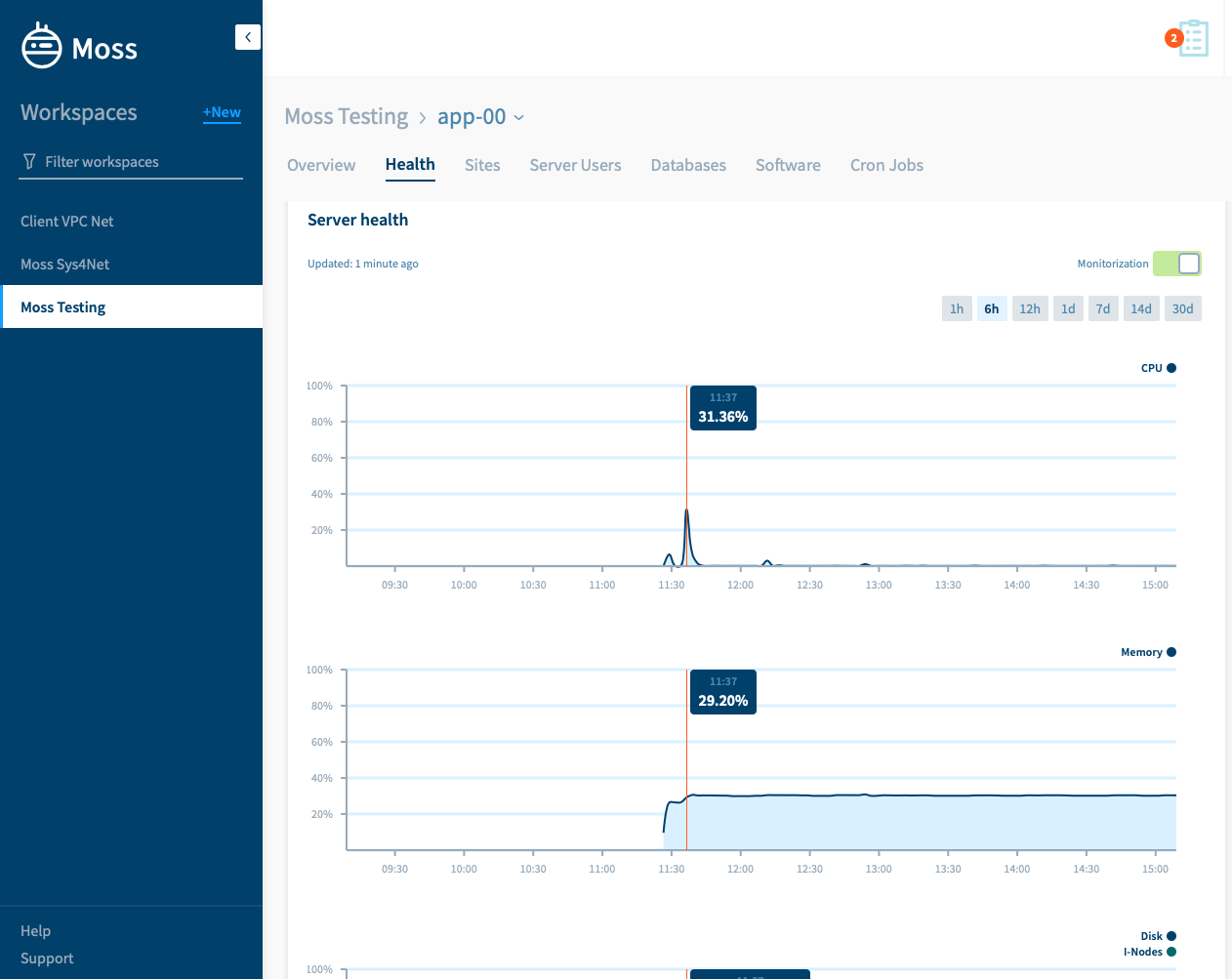Select the 1h time range
Viewport: 1232px width, 979px height.
click(957, 308)
